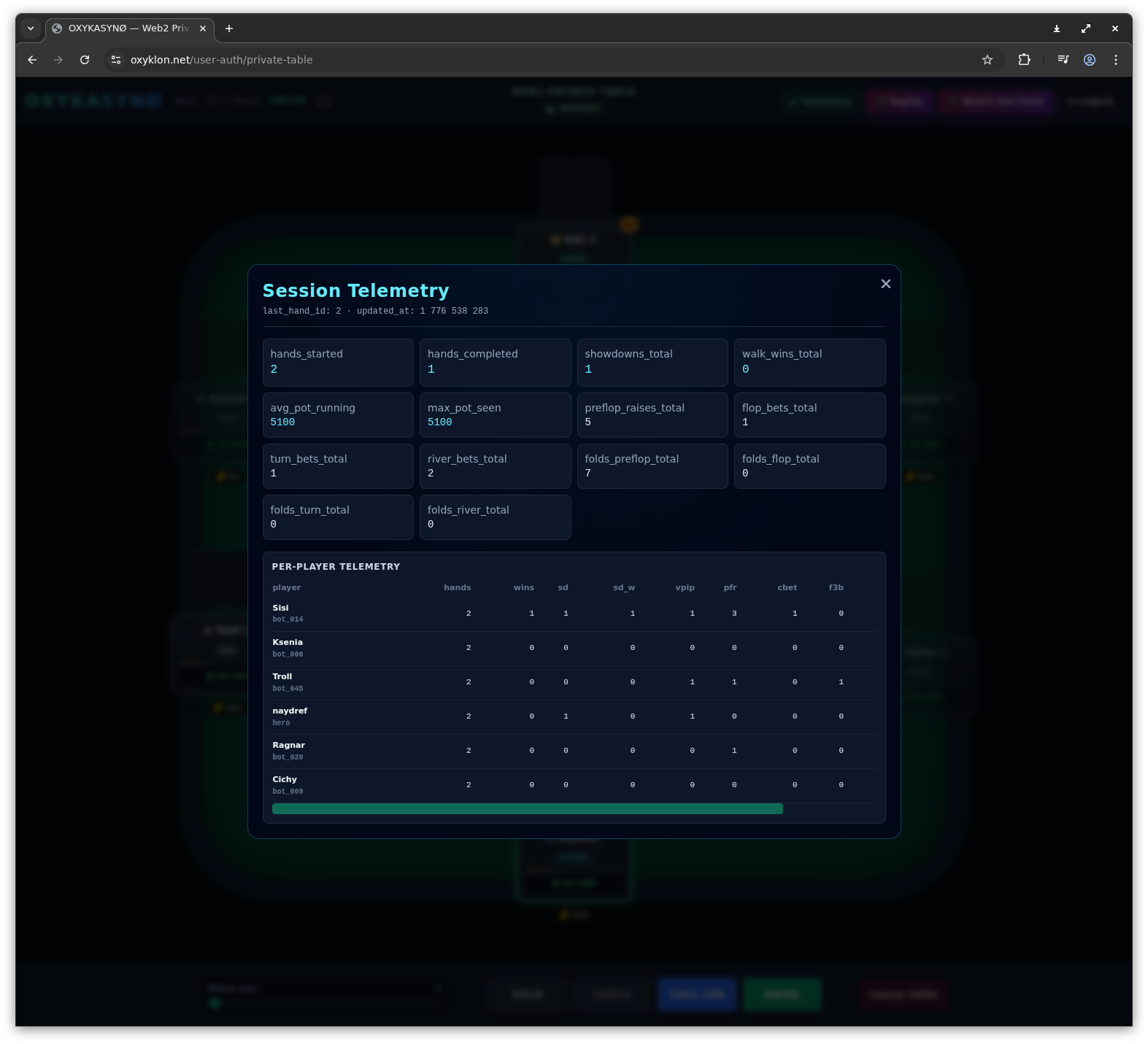Select the showdowns_total stat card

(x=652, y=363)
